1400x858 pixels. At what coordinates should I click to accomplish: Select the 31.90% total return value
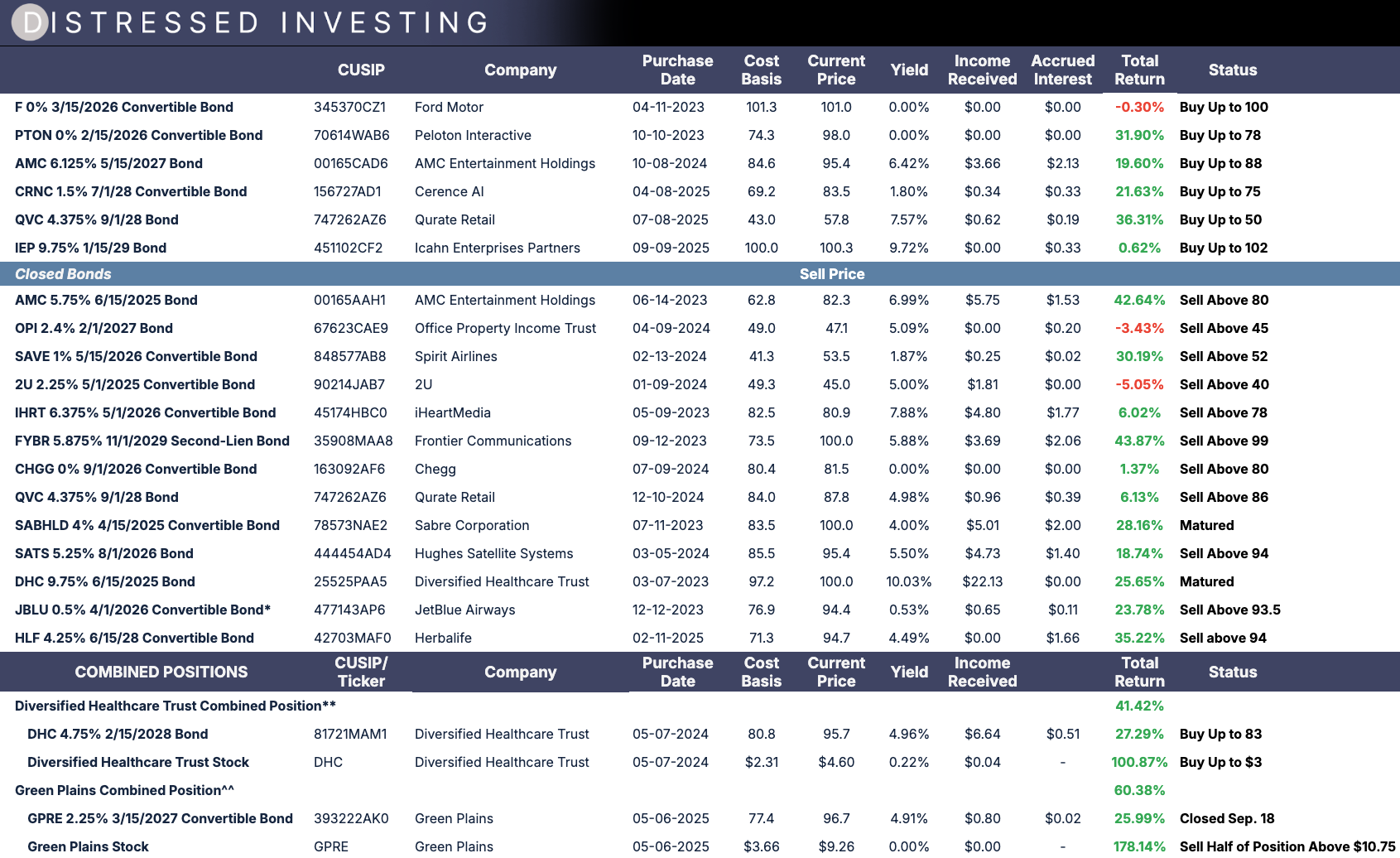[1139, 135]
